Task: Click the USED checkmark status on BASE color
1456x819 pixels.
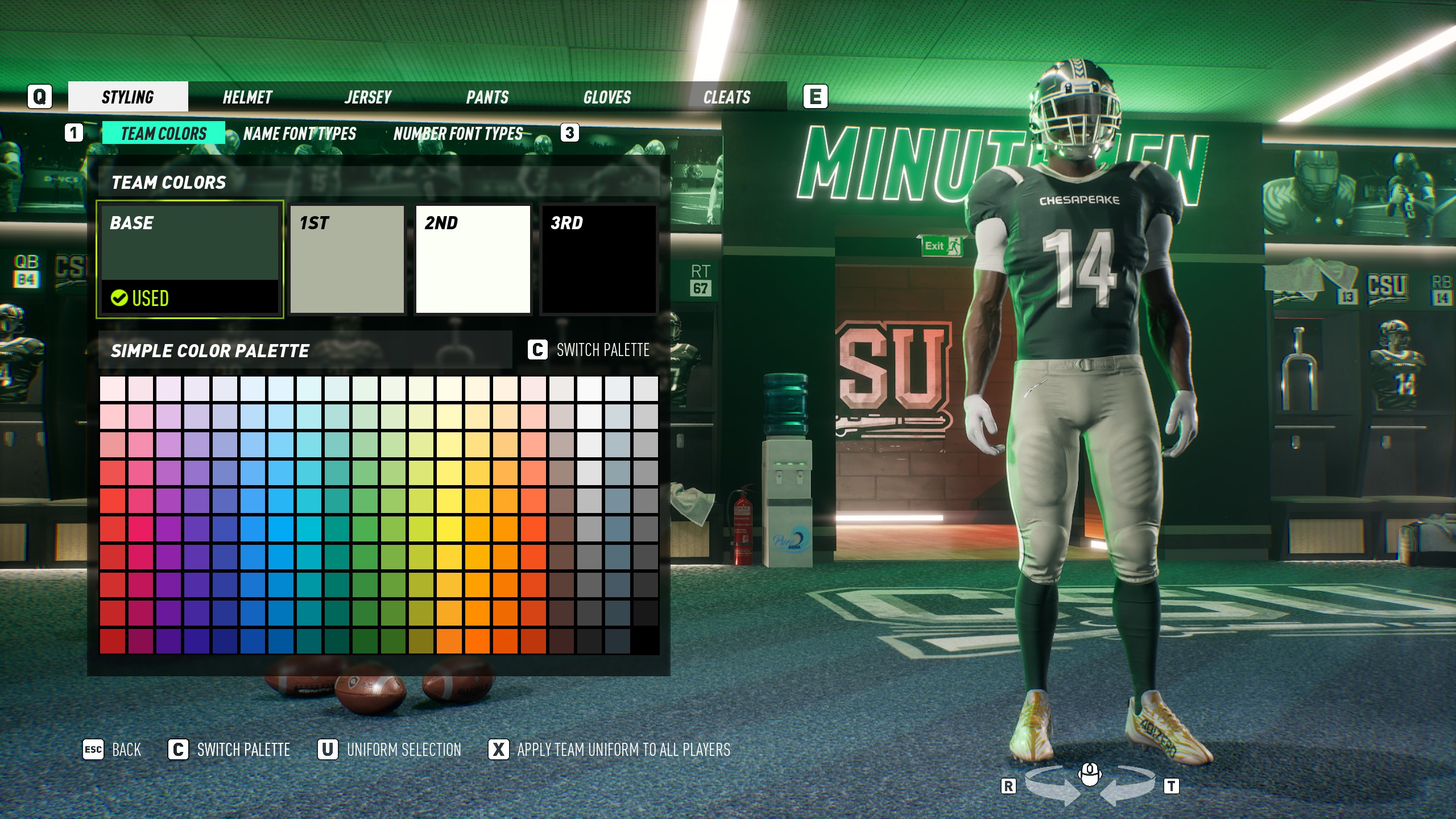Action: 140,297
